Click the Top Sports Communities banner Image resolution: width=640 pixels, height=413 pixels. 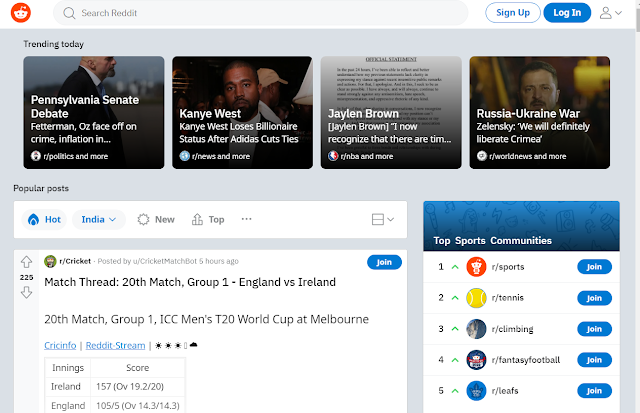tap(521, 226)
